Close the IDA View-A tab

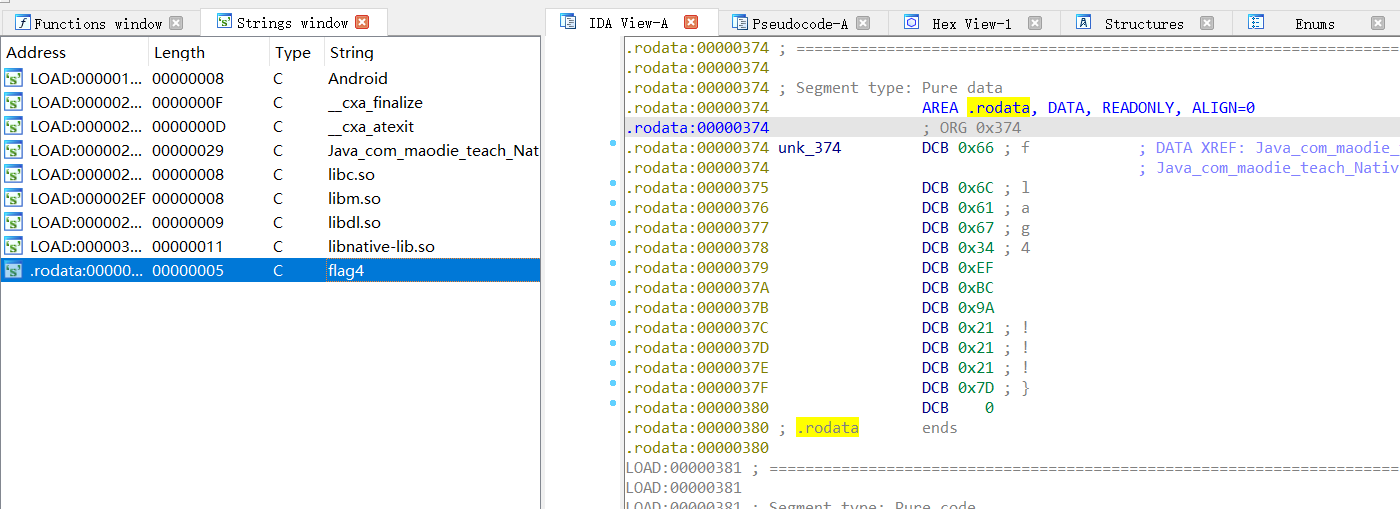[x=691, y=22]
